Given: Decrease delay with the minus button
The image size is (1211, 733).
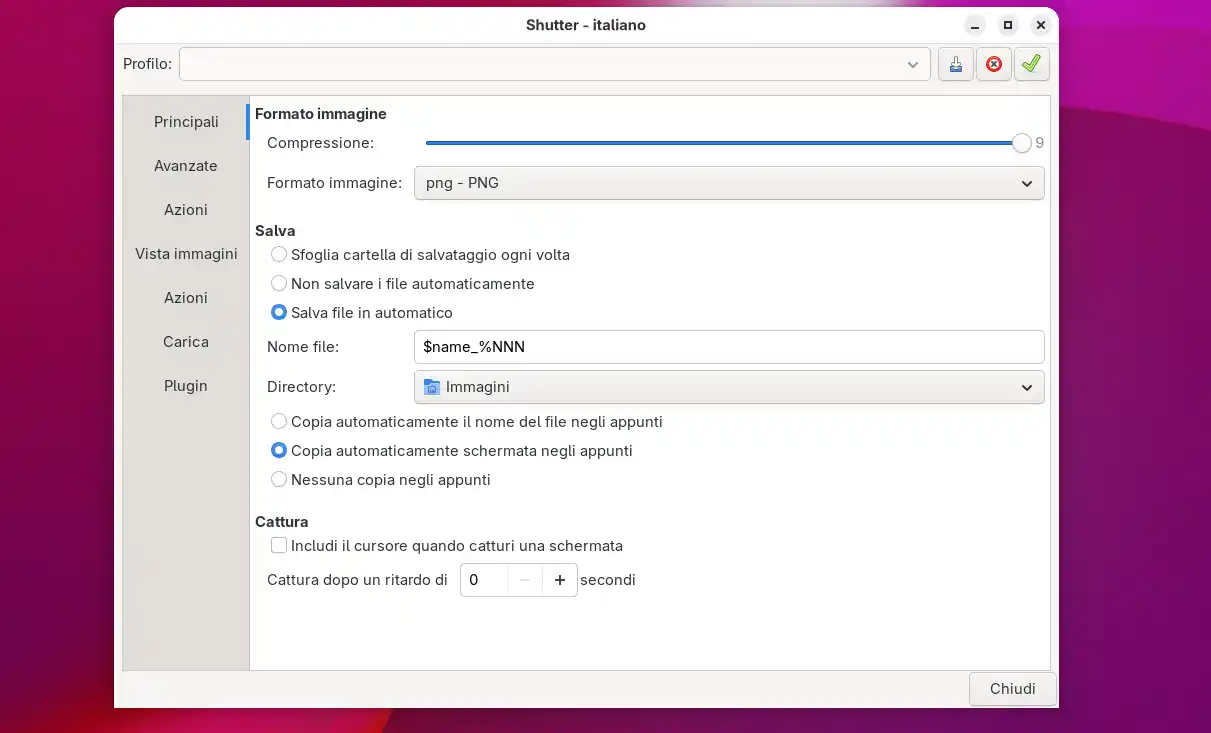Looking at the screenshot, I should (525, 580).
